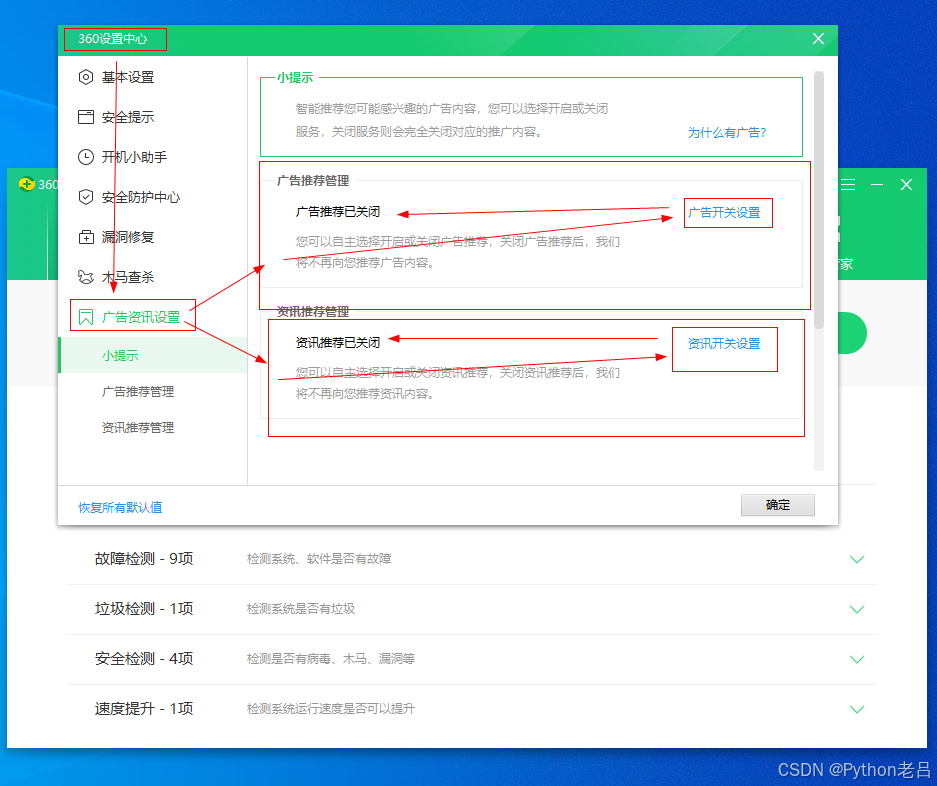Screen dimensions: 937x786
Task: Click 360设置中心 title text
Action: click(113, 39)
